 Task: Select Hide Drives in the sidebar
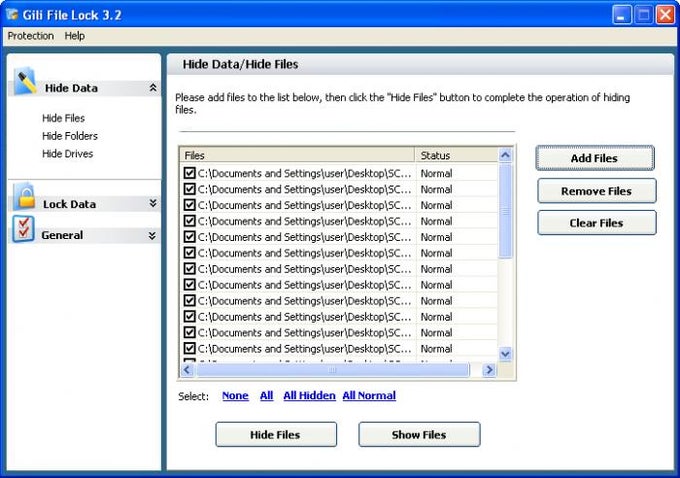click(68, 154)
